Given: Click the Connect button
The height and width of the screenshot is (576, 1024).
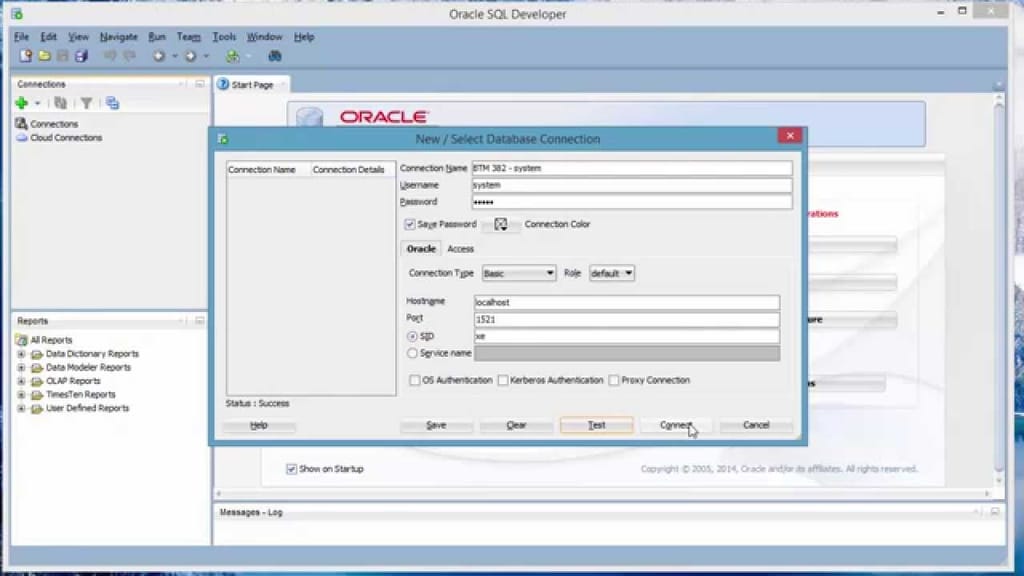Looking at the screenshot, I should (676, 424).
